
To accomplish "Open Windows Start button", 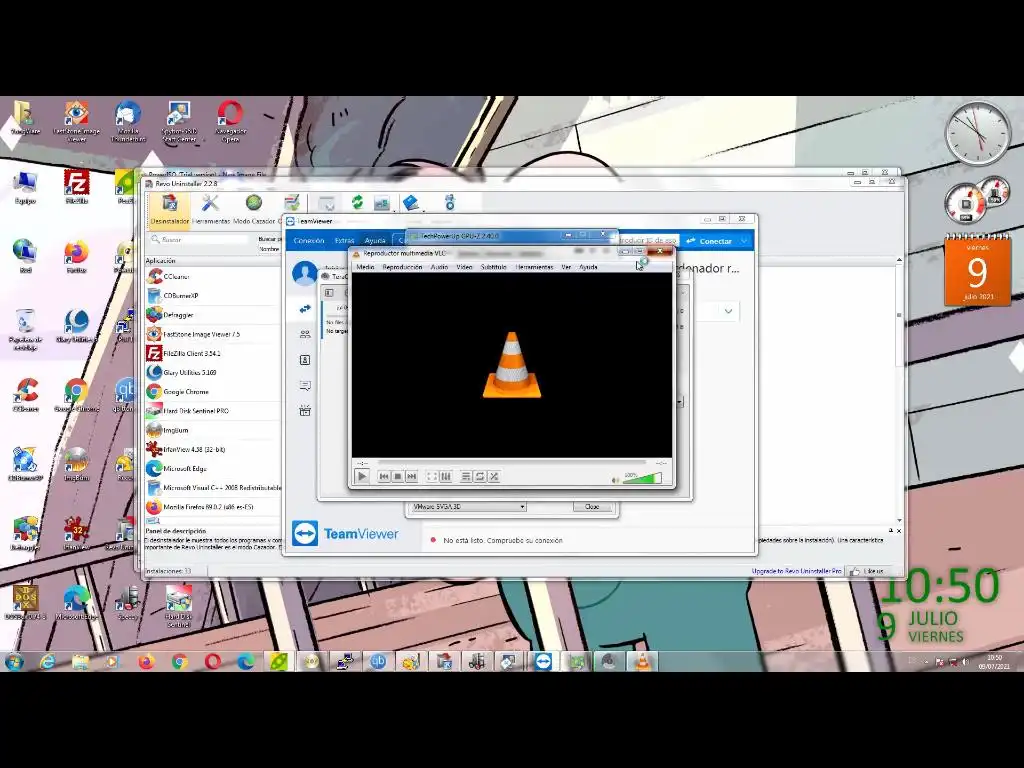I will 14,662.
